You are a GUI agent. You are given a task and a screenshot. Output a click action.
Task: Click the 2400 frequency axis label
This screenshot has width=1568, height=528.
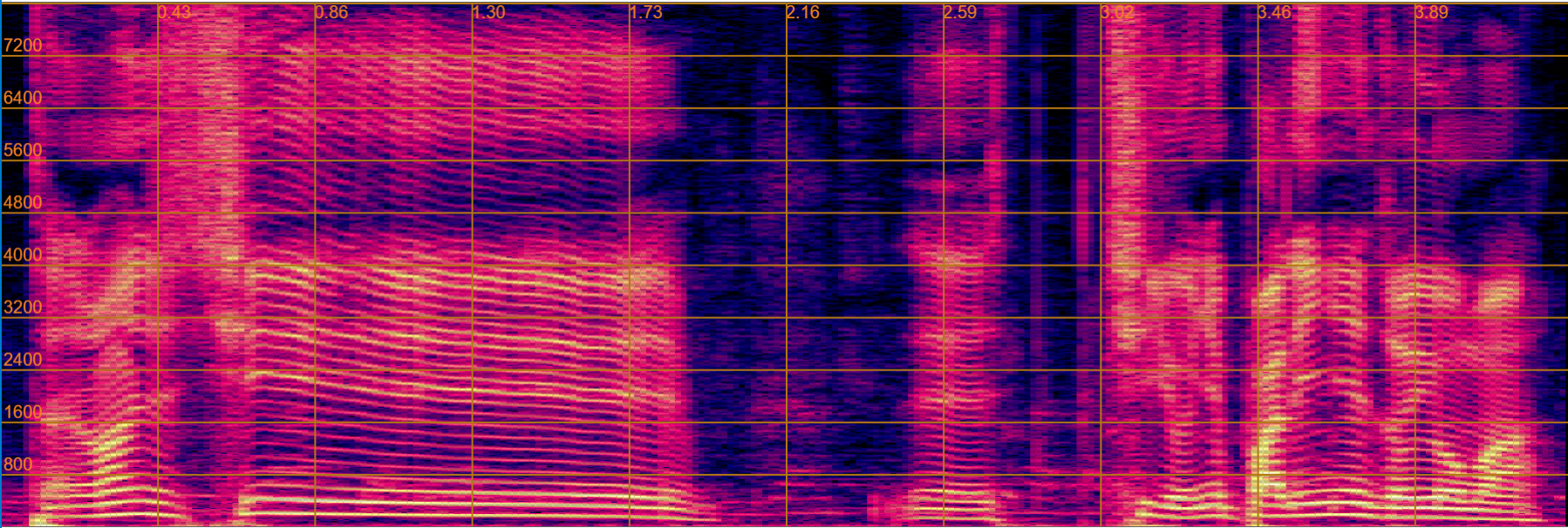(x=23, y=359)
